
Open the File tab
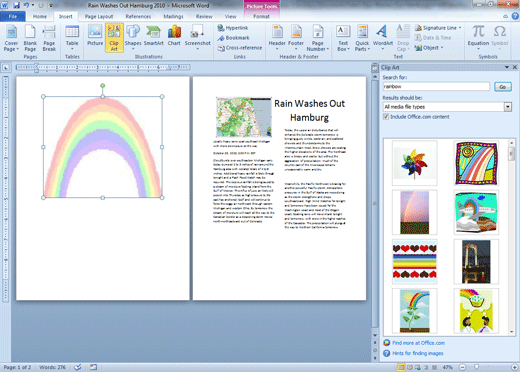[13, 16]
